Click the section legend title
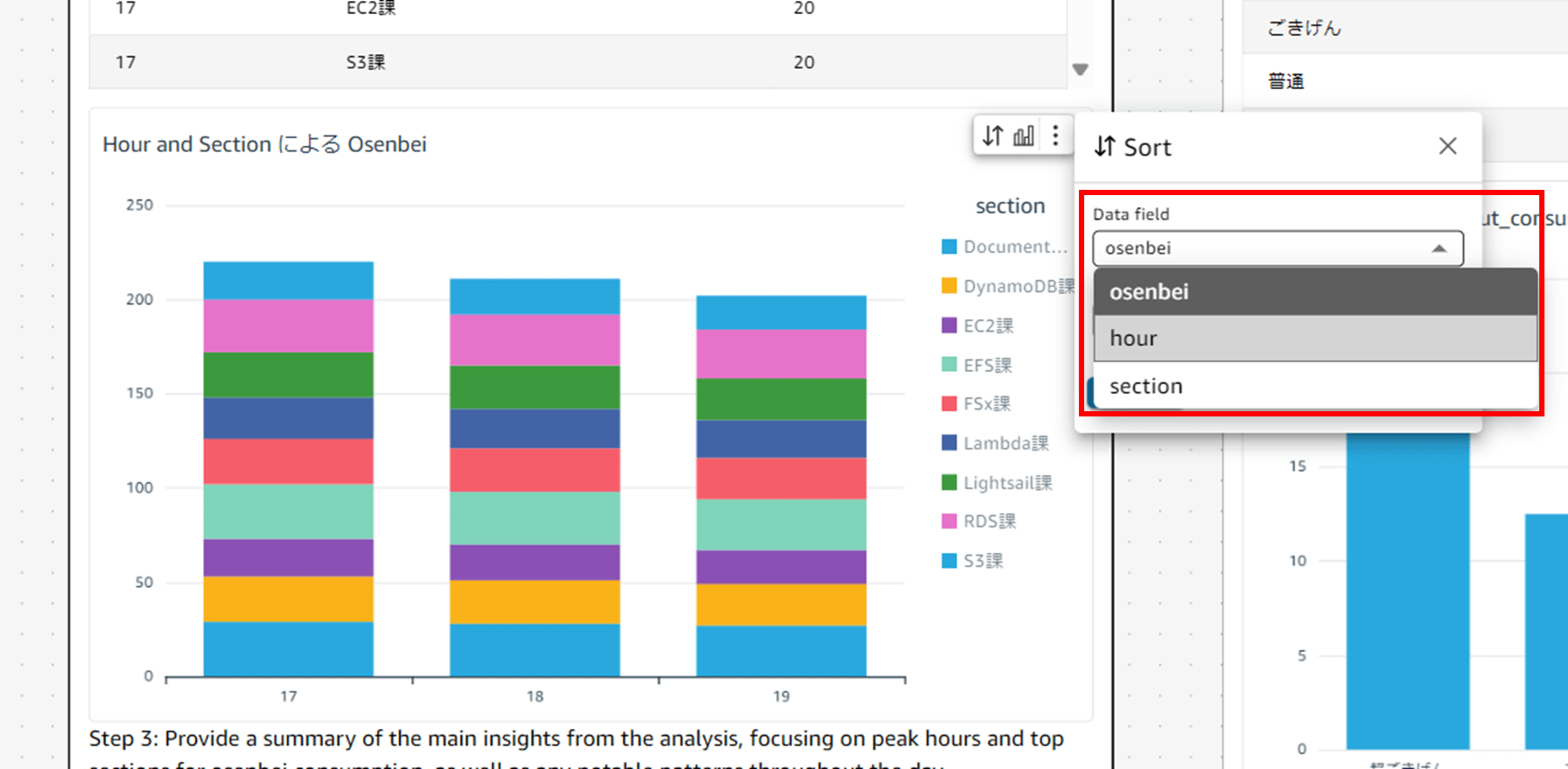Screen dimensions: 1568x769 [x=1010, y=206]
